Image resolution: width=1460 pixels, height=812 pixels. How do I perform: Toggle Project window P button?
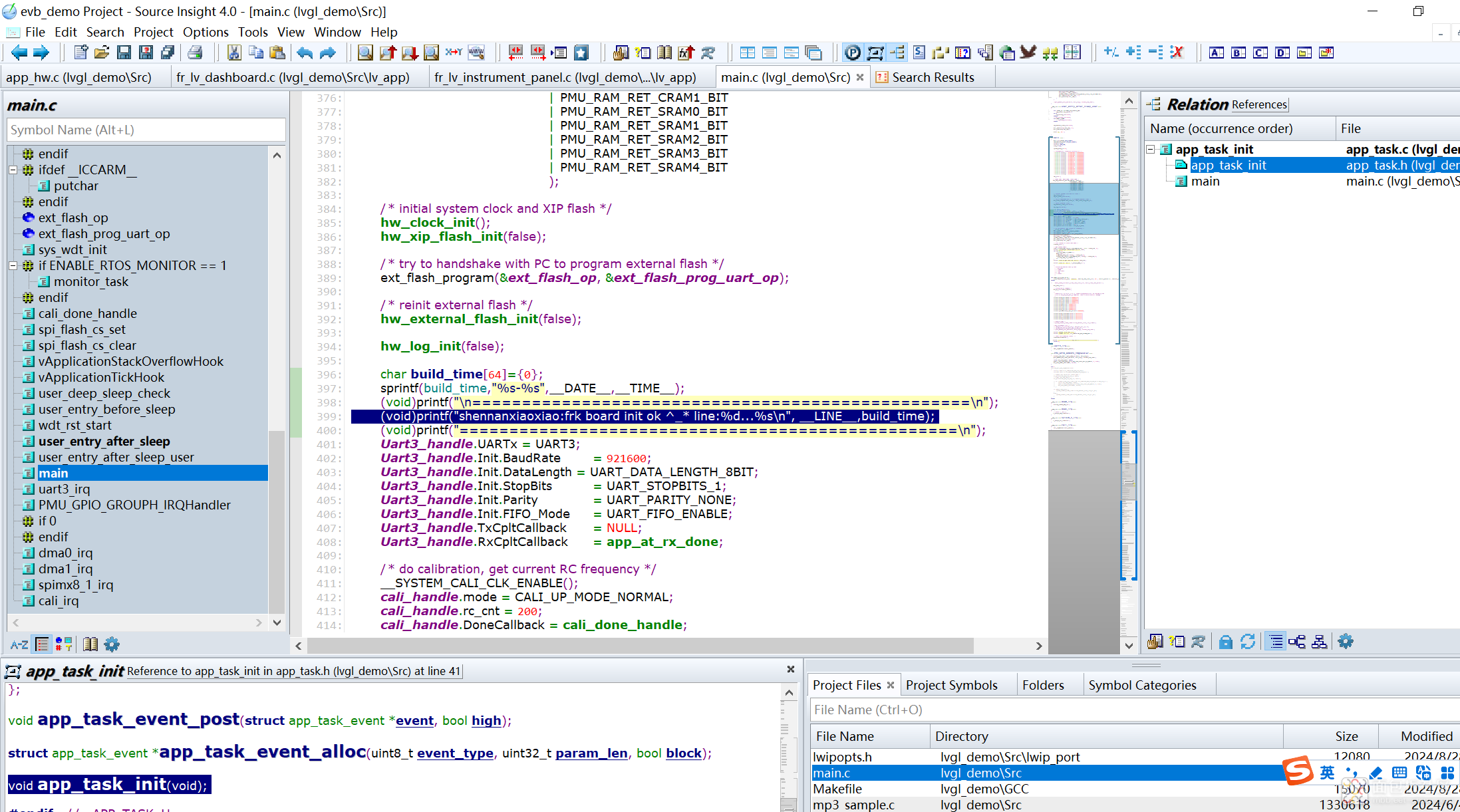pyautogui.click(x=853, y=53)
